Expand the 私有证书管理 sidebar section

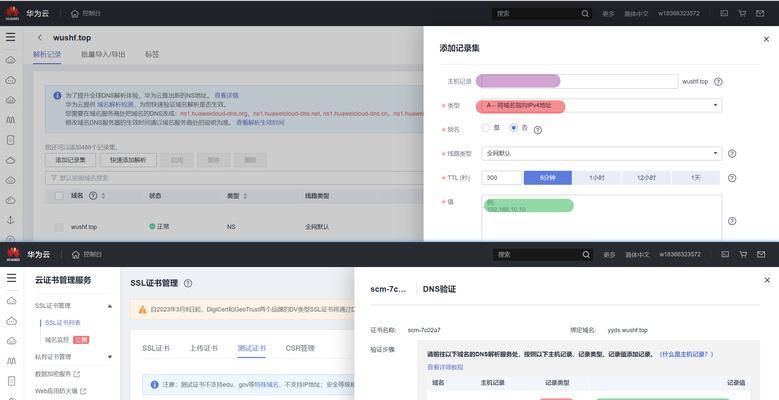(110, 357)
